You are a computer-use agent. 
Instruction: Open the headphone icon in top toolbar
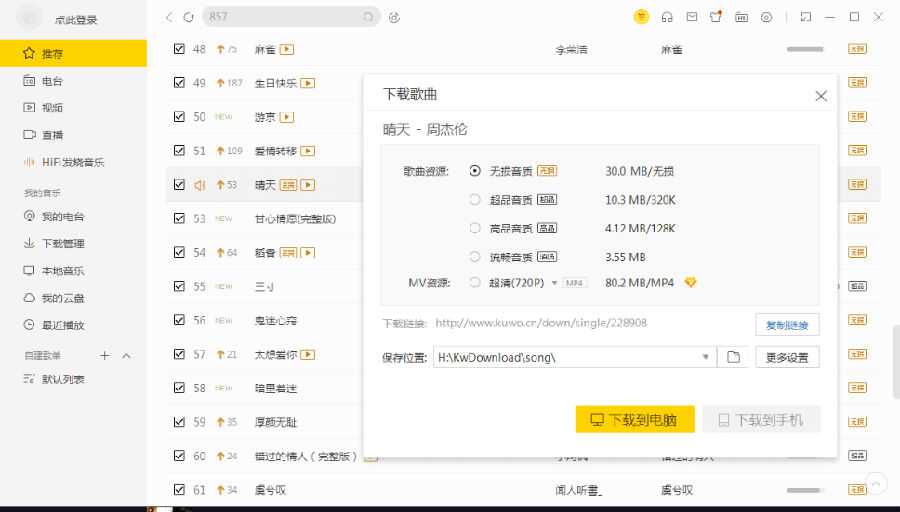coord(667,17)
